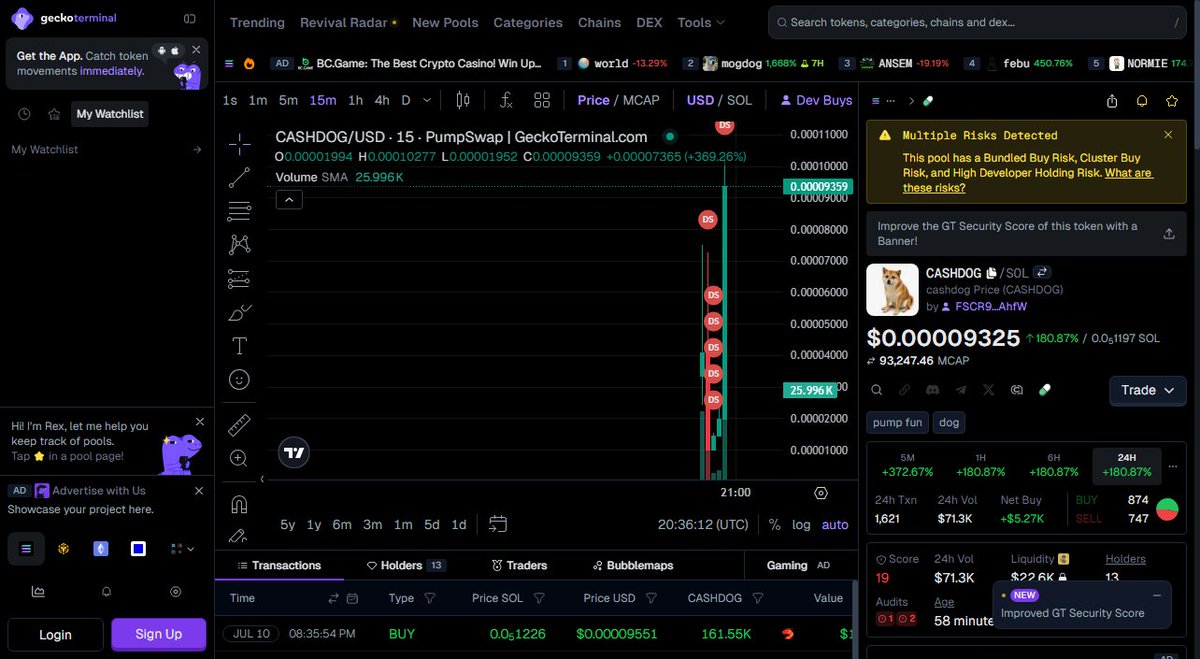Expand My Watchlist arrow
Image resolution: width=1200 pixels, height=659 pixels.
(197, 150)
